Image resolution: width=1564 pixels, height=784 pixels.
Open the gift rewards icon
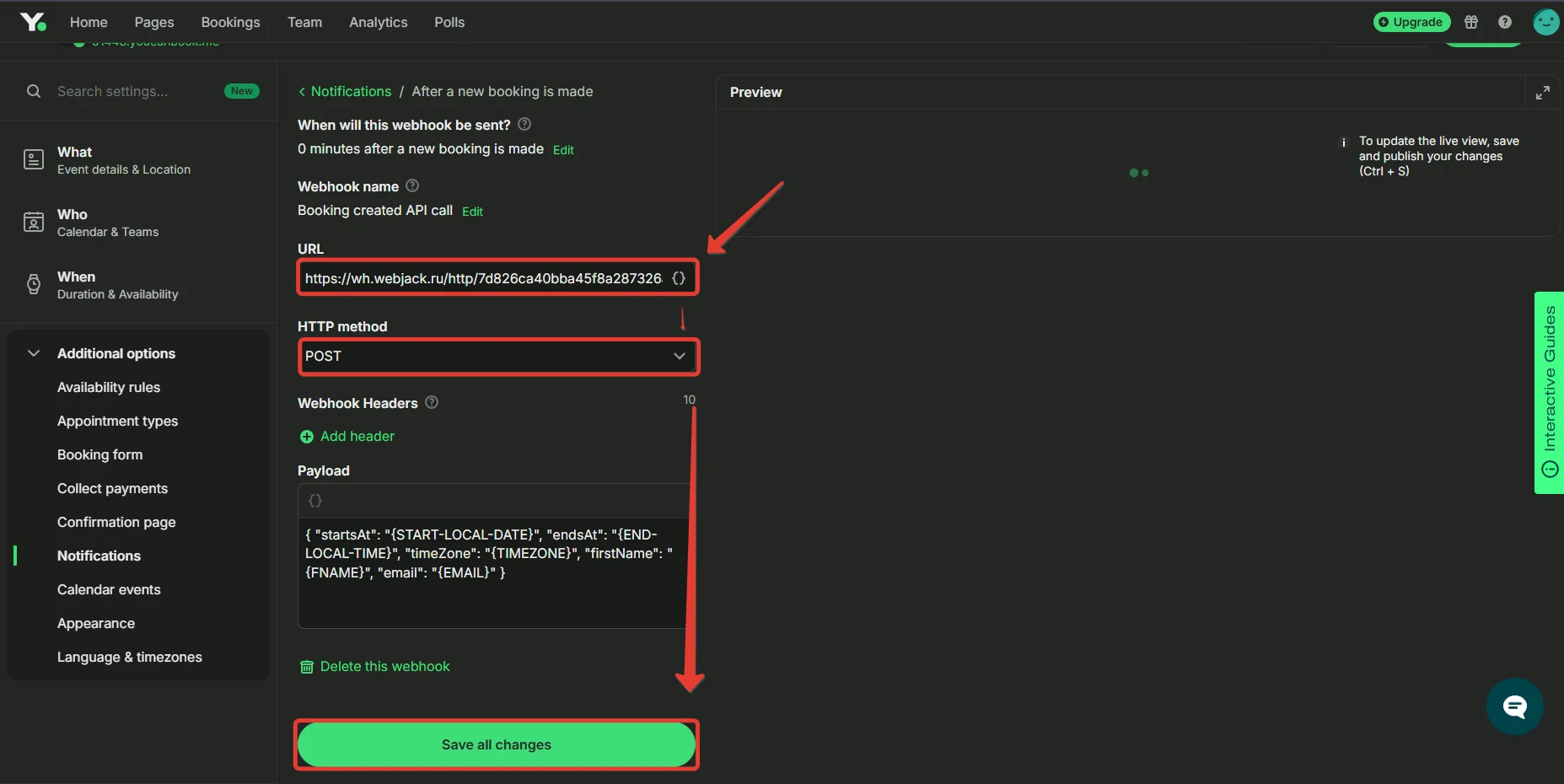click(1471, 22)
